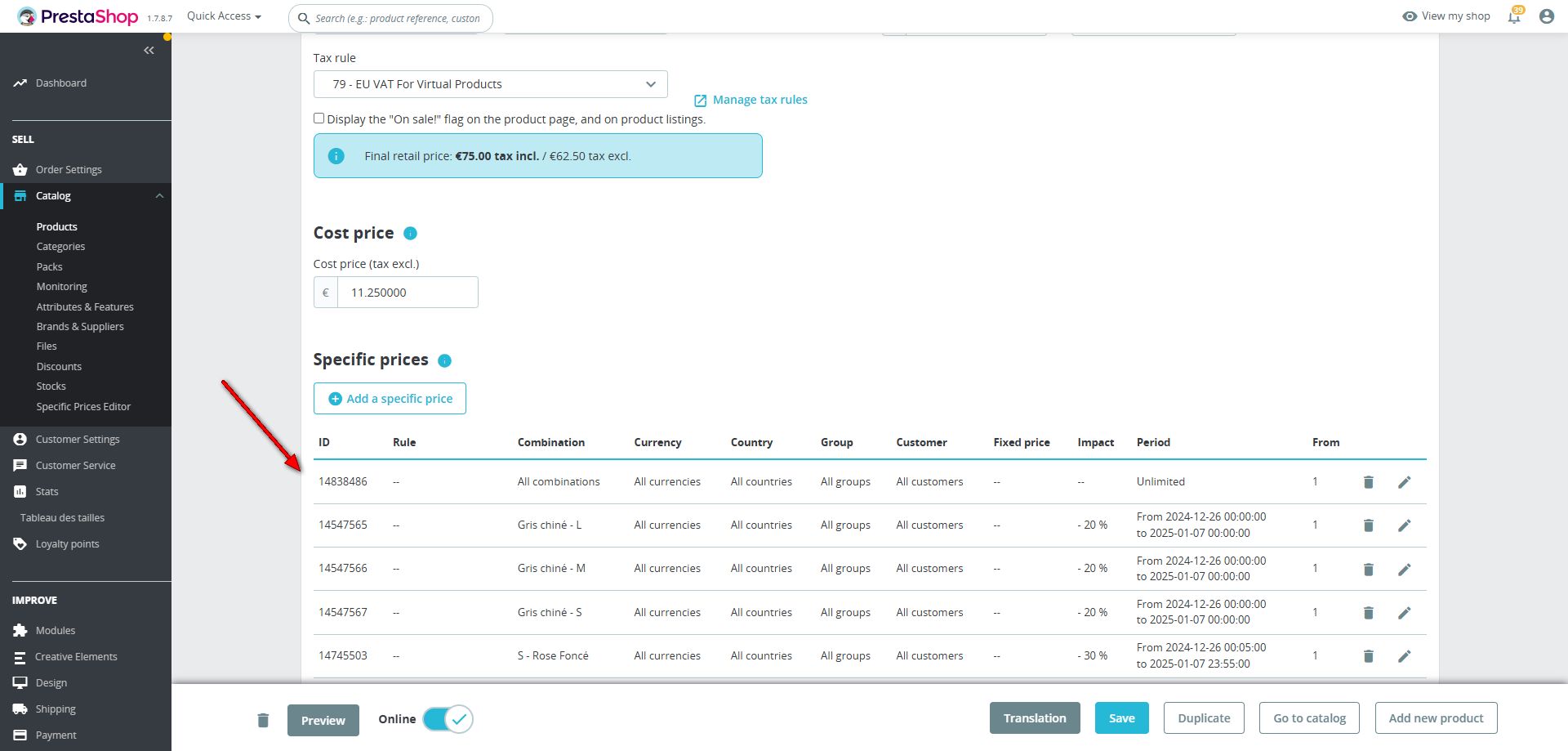1568x751 pixels.
Task: Click the Order Settings basket icon
Action: tap(20, 170)
